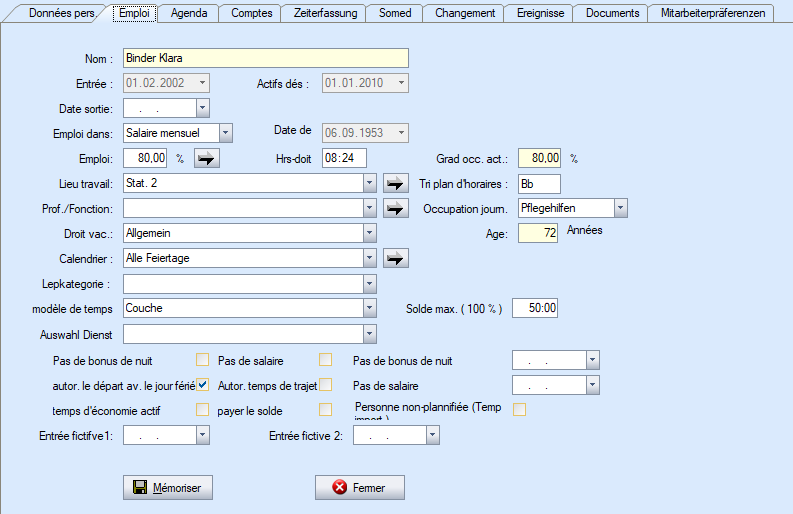Check the Autor. temps de trajet box
This screenshot has width=793, height=514.
pyautogui.click(x=325, y=385)
